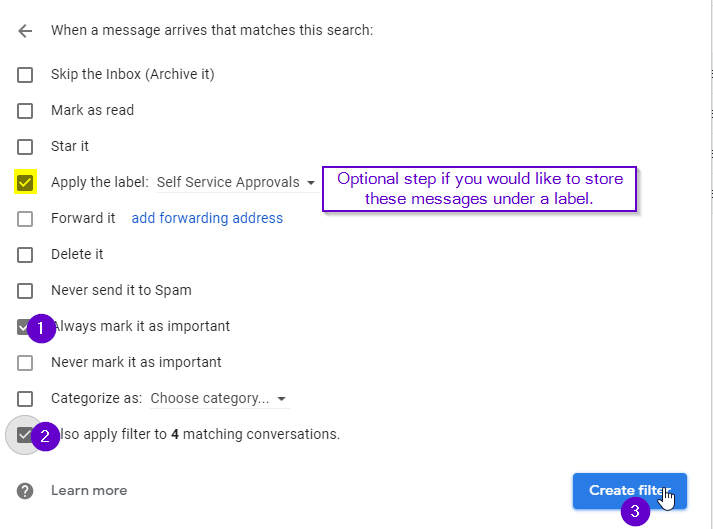This screenshot has height=529, width=713.
Task: Enable Never send it to Spam
Action: click(25, 291)
